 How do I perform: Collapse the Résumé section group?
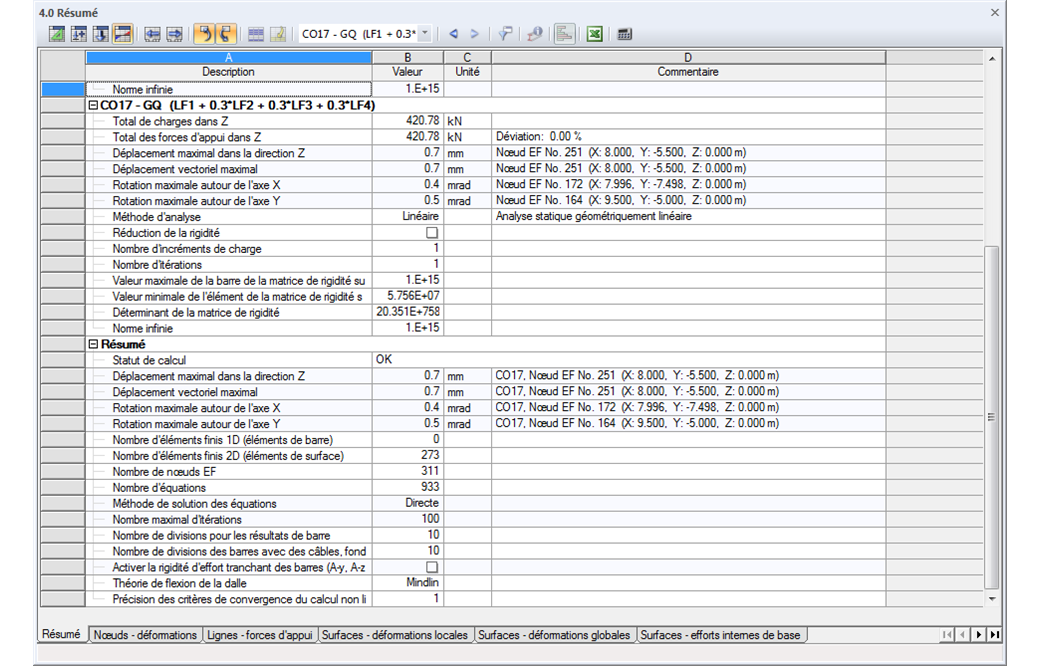coord(94,344)
